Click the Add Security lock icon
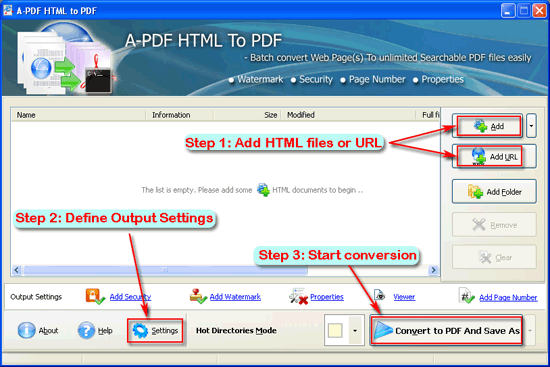The width and height of the screenshot is (550, 367). [x=95, y=296]
